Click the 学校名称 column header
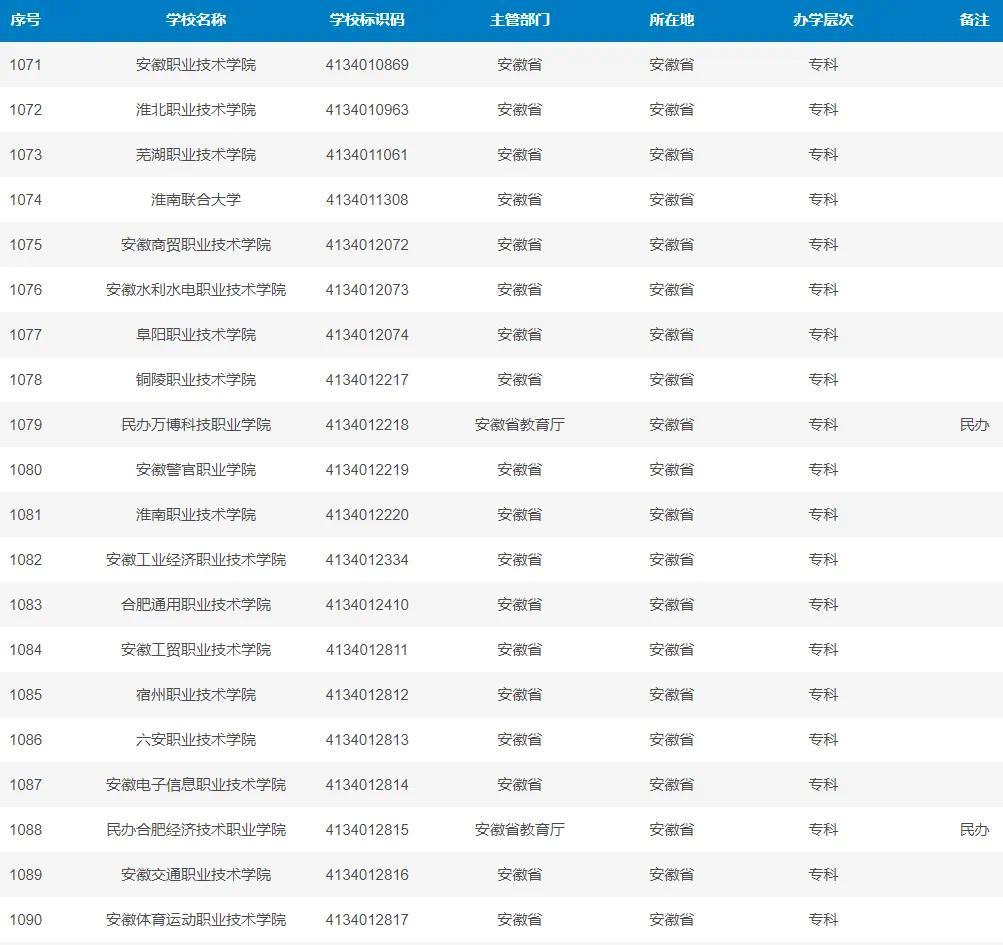 tap(196, 20)
